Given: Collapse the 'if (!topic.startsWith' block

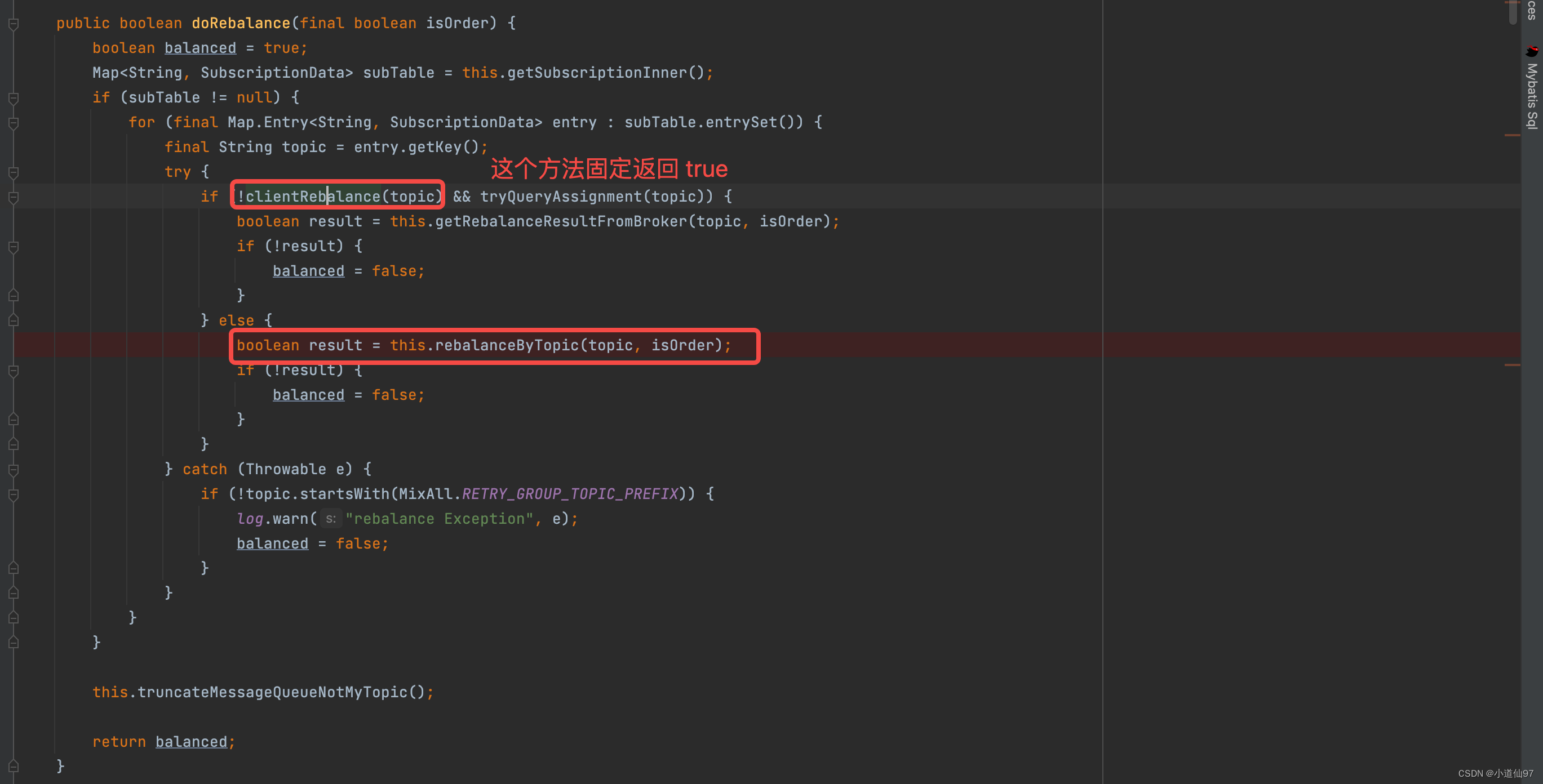Looking at the screenshot, I should coord(13,495).
